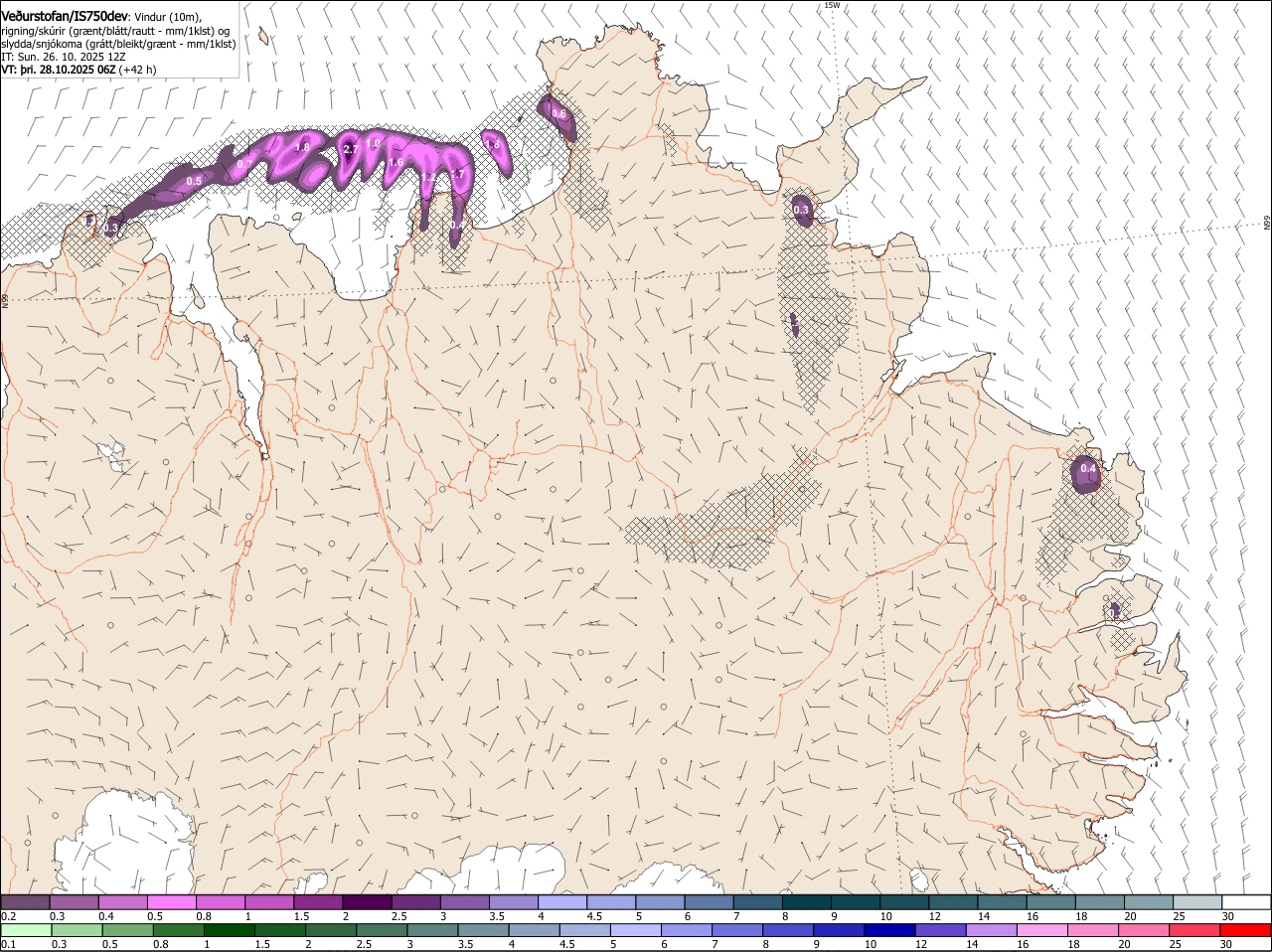This screenshot has height=952, width=1272.
Task: Select upper legend swatch between 4 and 4.5
Action: [562, 901]
